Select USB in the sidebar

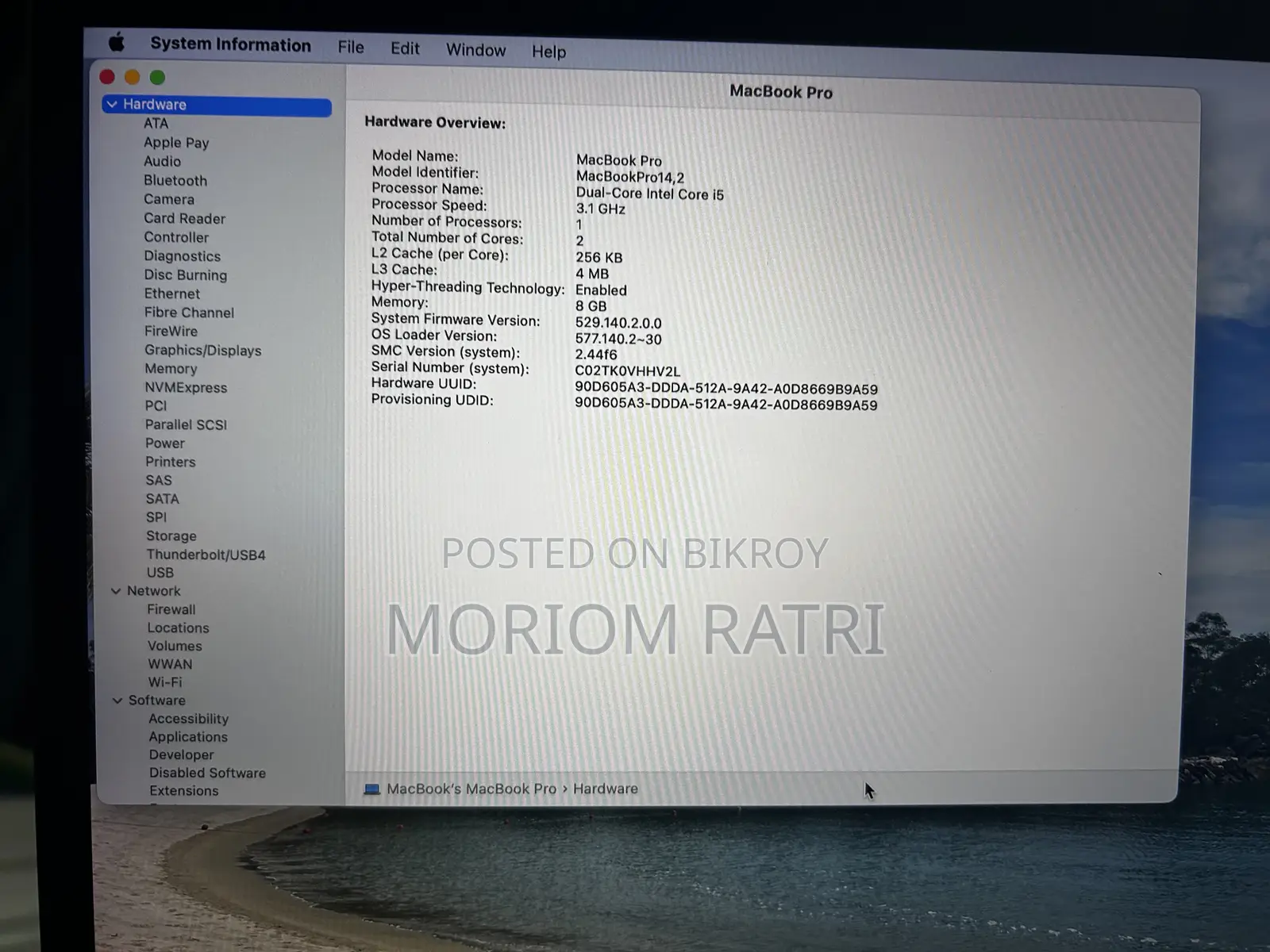pos(160,573)
